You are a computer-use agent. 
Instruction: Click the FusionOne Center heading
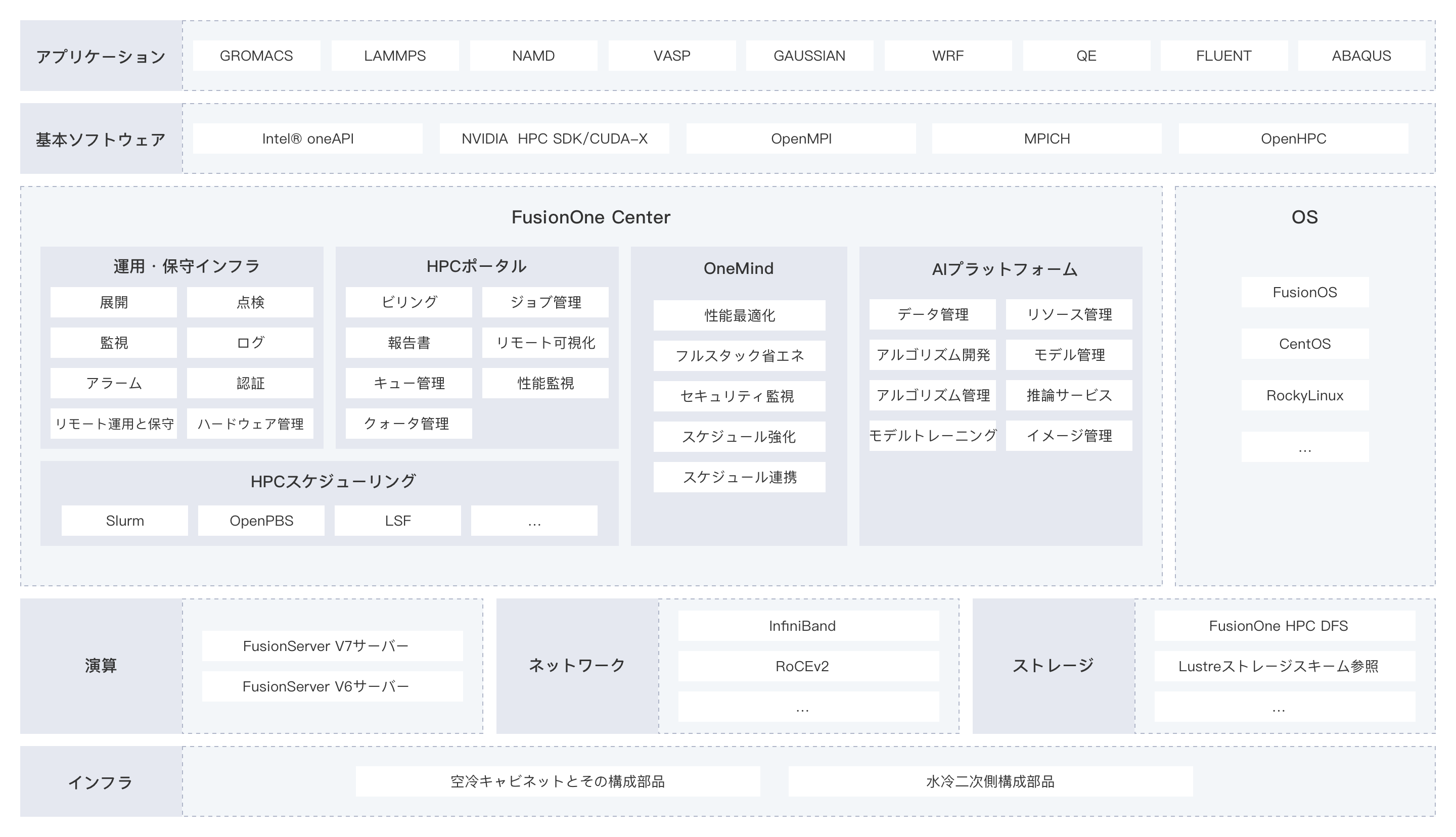pyautogui.click(x=591, y=217)
